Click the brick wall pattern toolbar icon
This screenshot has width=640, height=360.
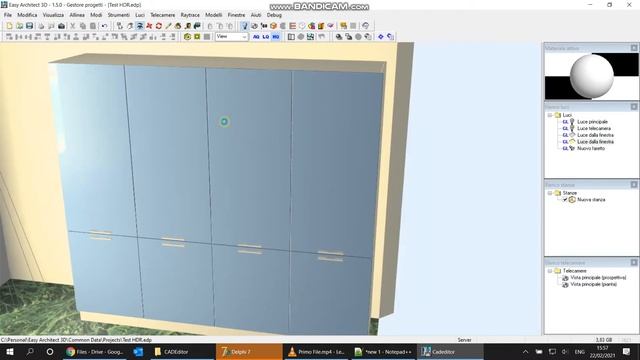click(293, 26)
